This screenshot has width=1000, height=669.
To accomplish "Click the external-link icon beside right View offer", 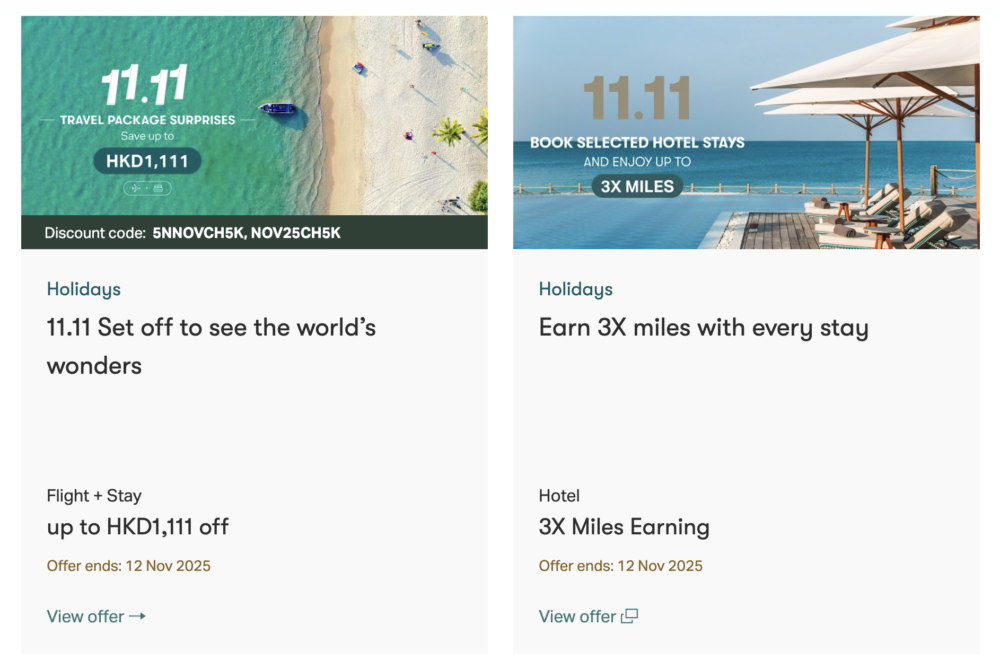I will (629, 616).
